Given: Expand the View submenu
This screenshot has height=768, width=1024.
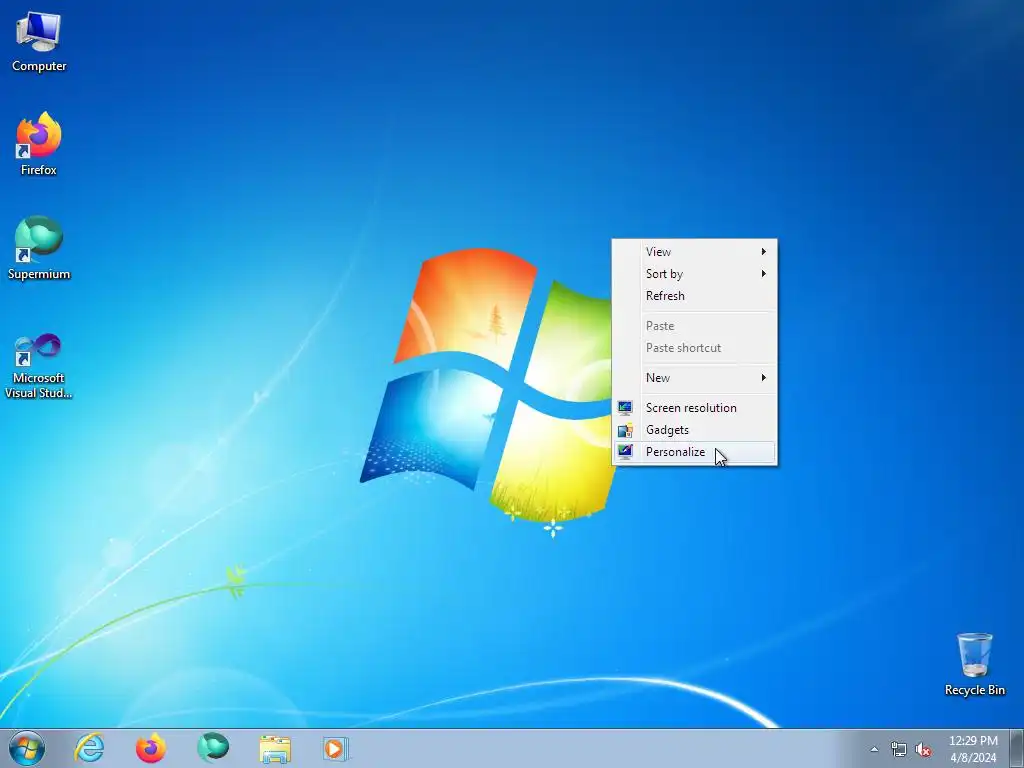Looking at the screenshot, I should [x=694, y=251].
